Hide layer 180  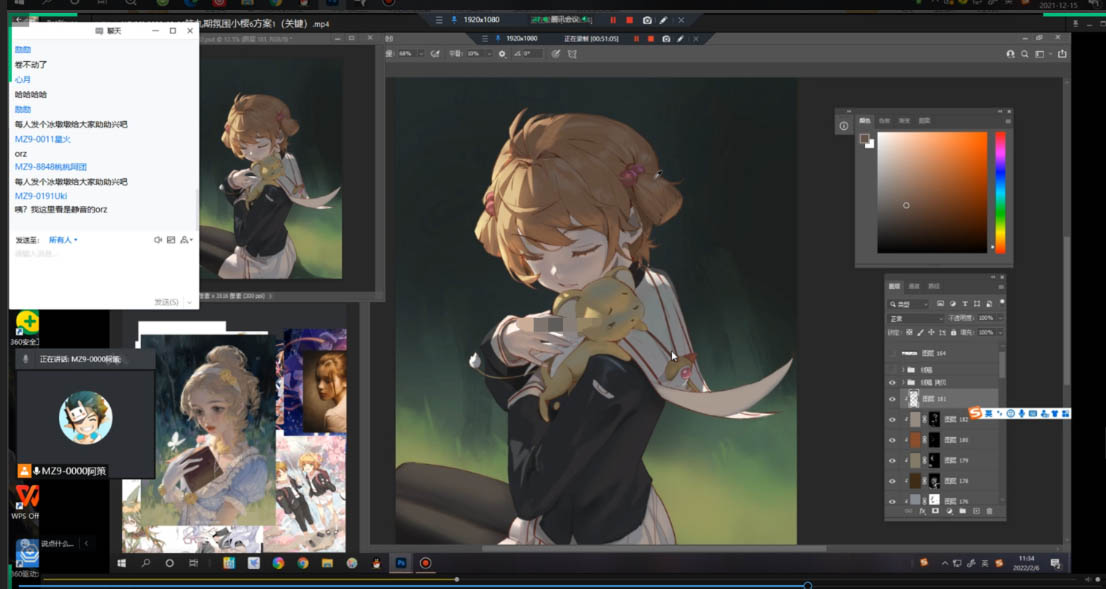[x=892, y=440]
